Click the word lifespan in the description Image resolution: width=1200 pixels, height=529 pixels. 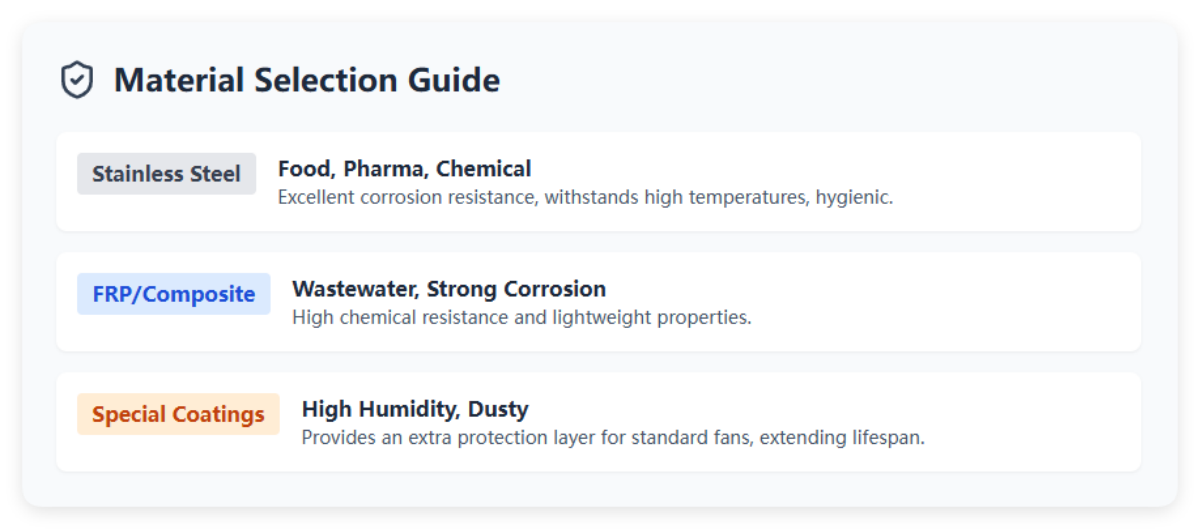point(888,438)
